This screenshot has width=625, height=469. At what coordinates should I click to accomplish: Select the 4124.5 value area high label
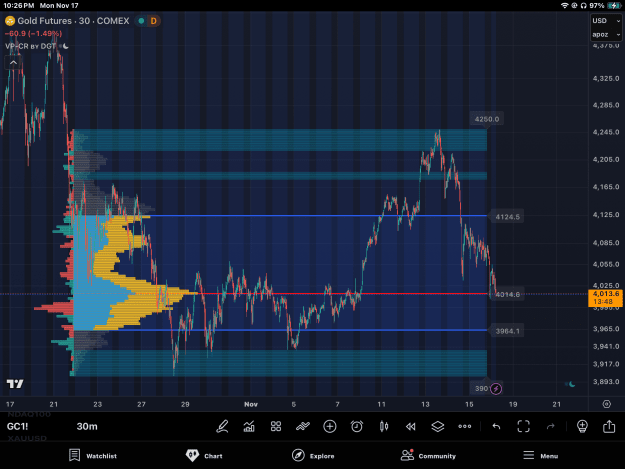point(507,217)
